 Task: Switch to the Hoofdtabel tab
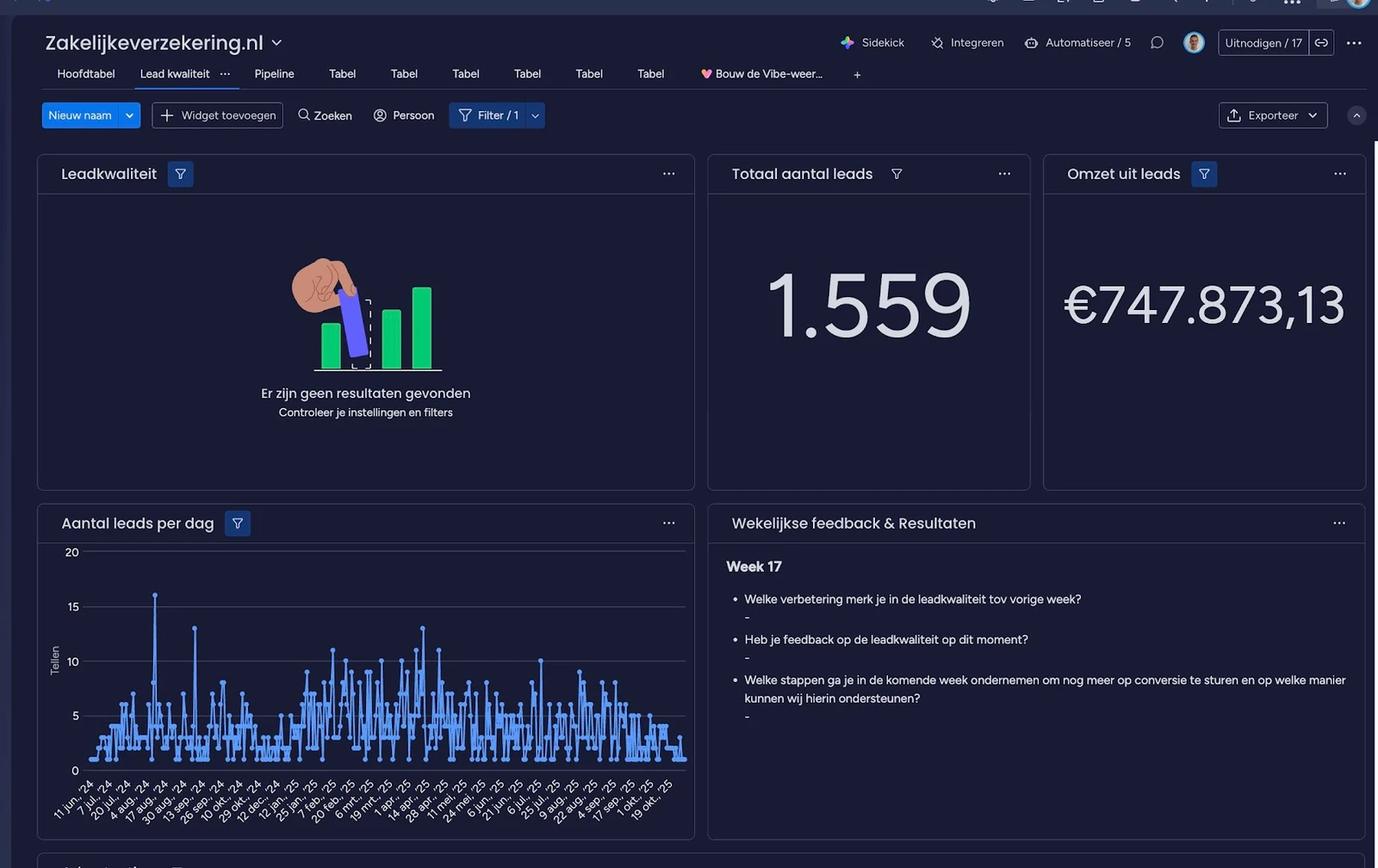click(x=86, y=74)
